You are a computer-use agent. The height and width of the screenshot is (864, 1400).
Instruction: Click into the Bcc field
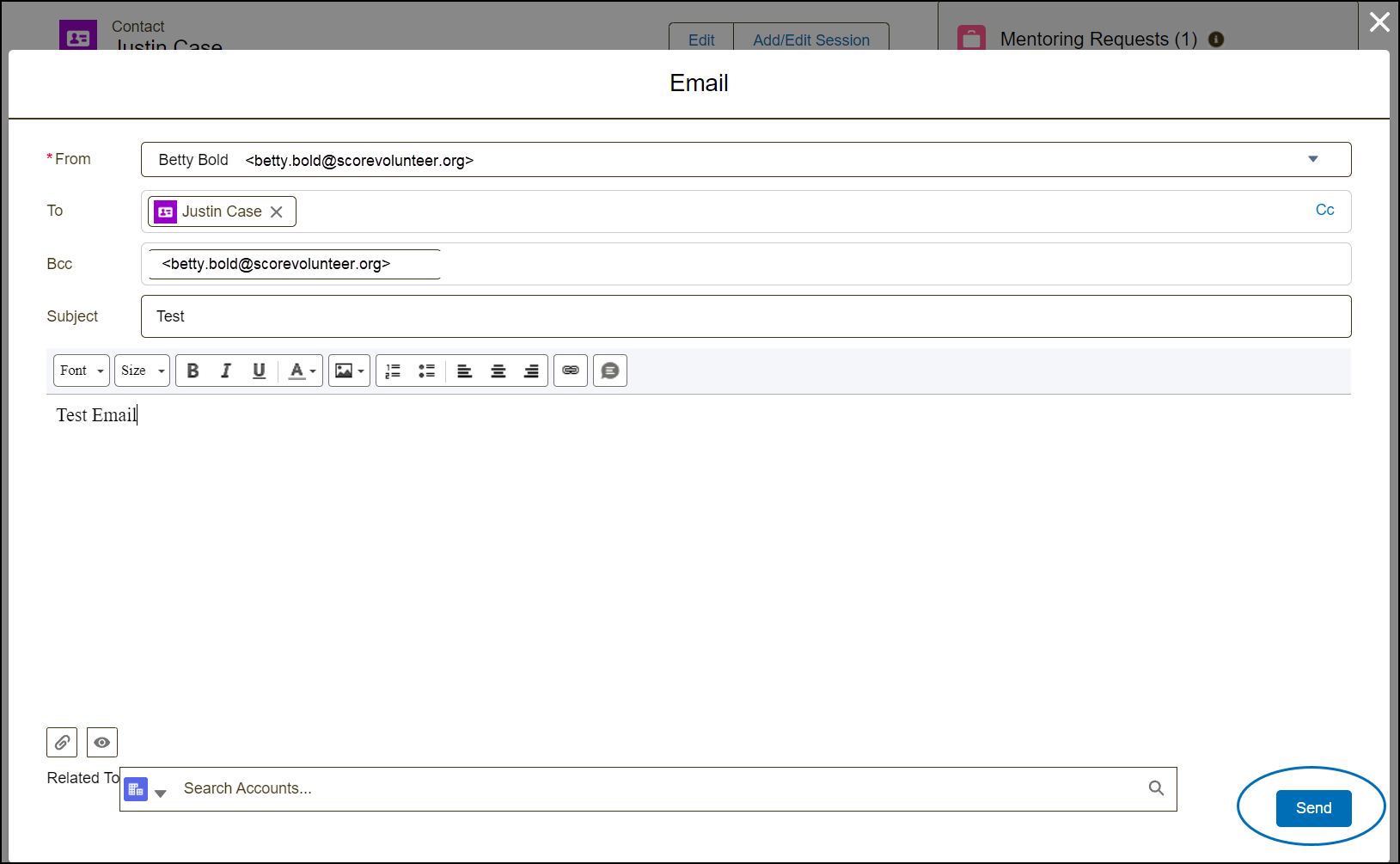click(746, 264)
